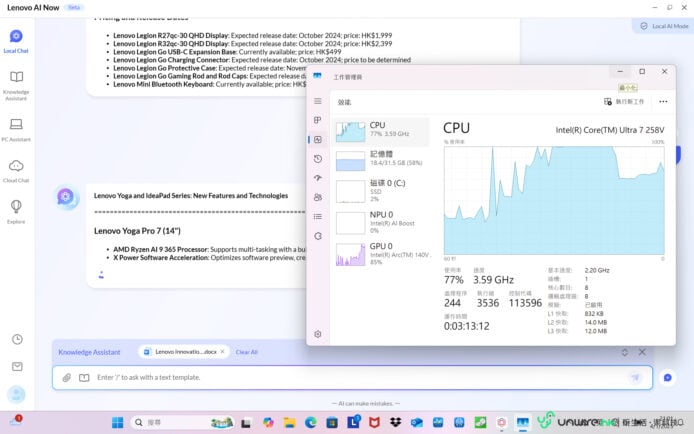The image size is (694, 434).
Task: Open the inbox icon in AI Now sidebar
Action: pyautogui.click(x=17, y=366)
